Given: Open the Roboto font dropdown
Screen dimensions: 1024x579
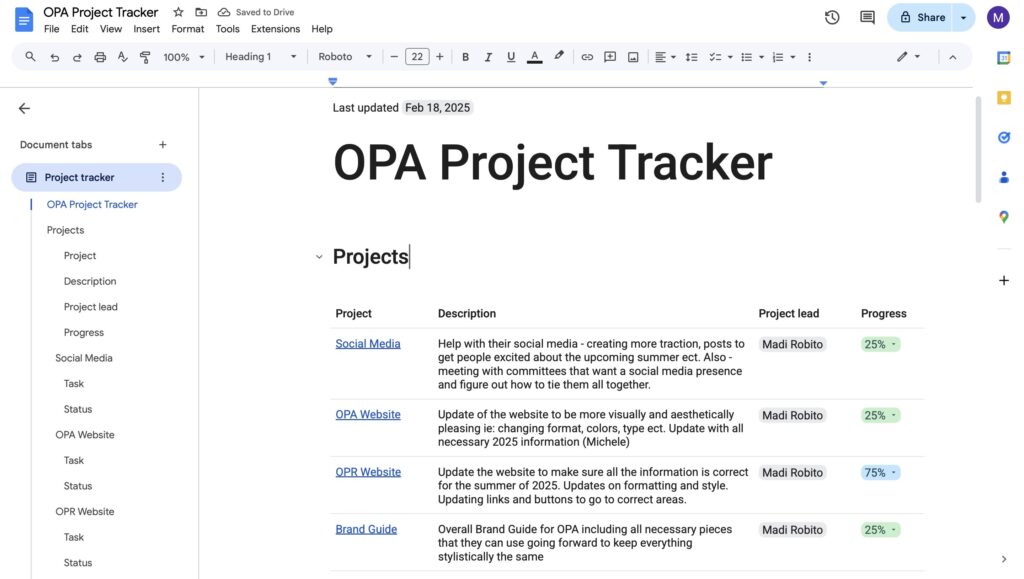Looking at the screenshot, I should (x=345, y=57).
